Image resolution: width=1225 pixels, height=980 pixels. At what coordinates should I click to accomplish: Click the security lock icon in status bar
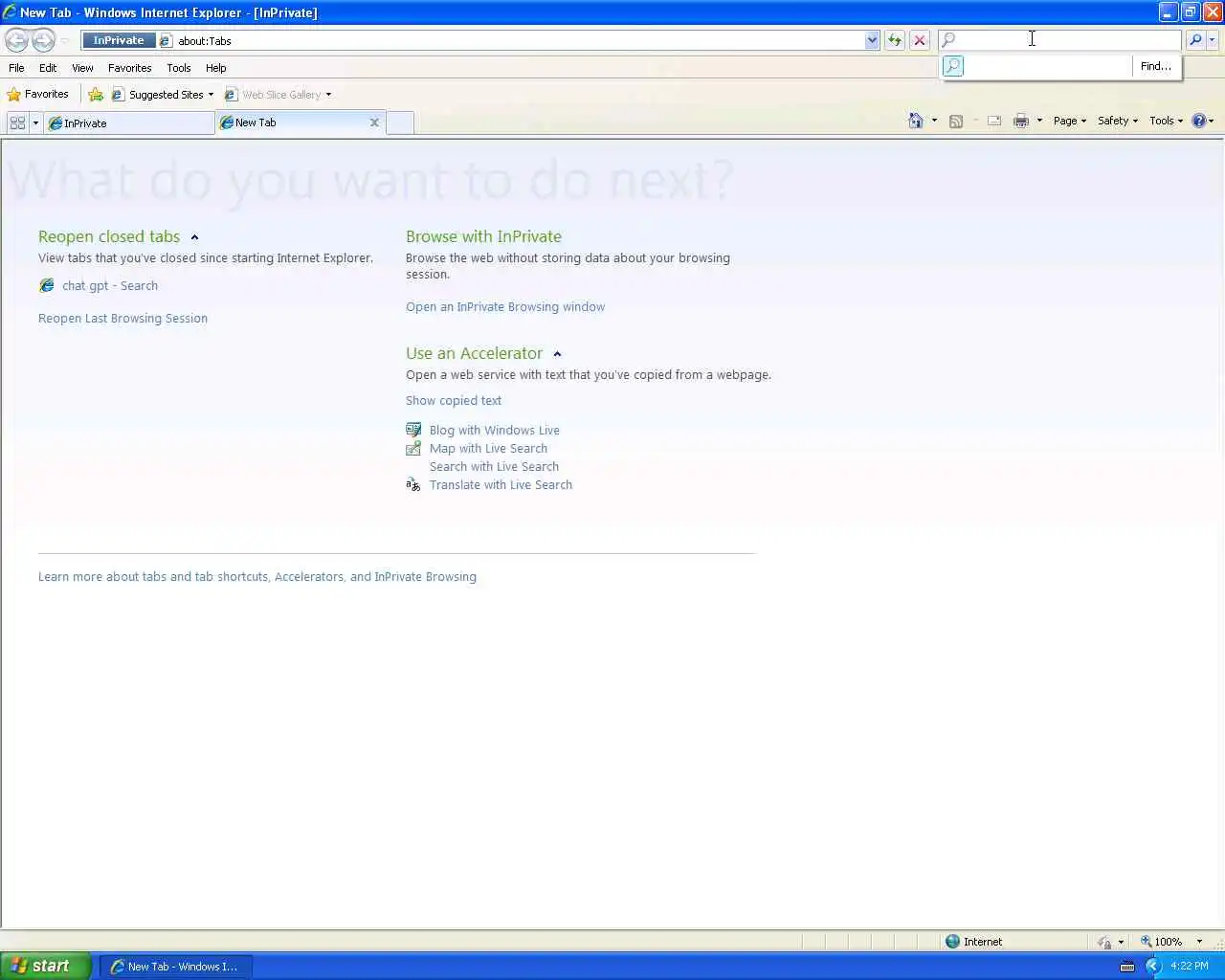click(1104, 942)
